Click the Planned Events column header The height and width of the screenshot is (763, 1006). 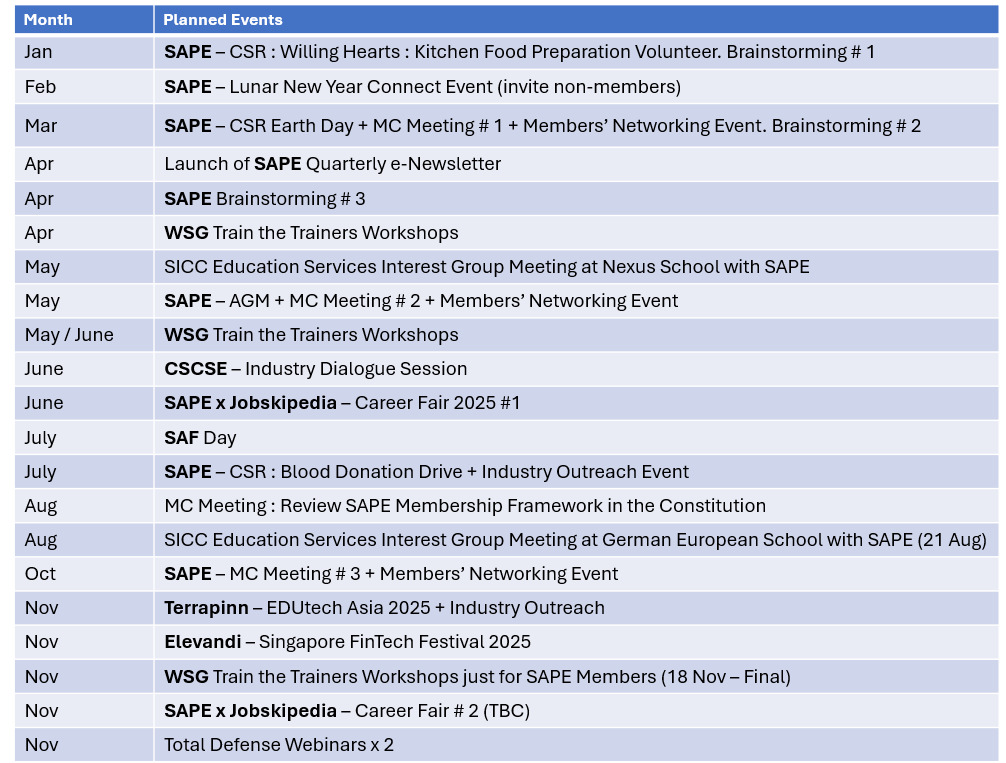pyautogui.click(x=223, y=20)
